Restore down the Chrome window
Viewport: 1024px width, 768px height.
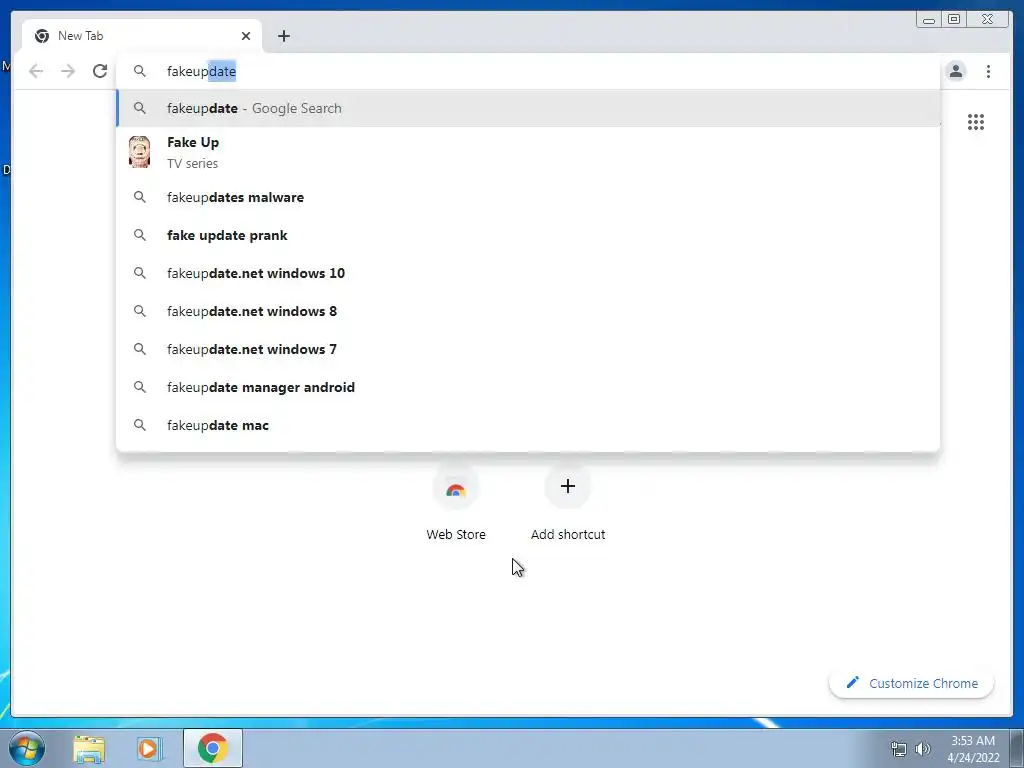pos(953,20)
